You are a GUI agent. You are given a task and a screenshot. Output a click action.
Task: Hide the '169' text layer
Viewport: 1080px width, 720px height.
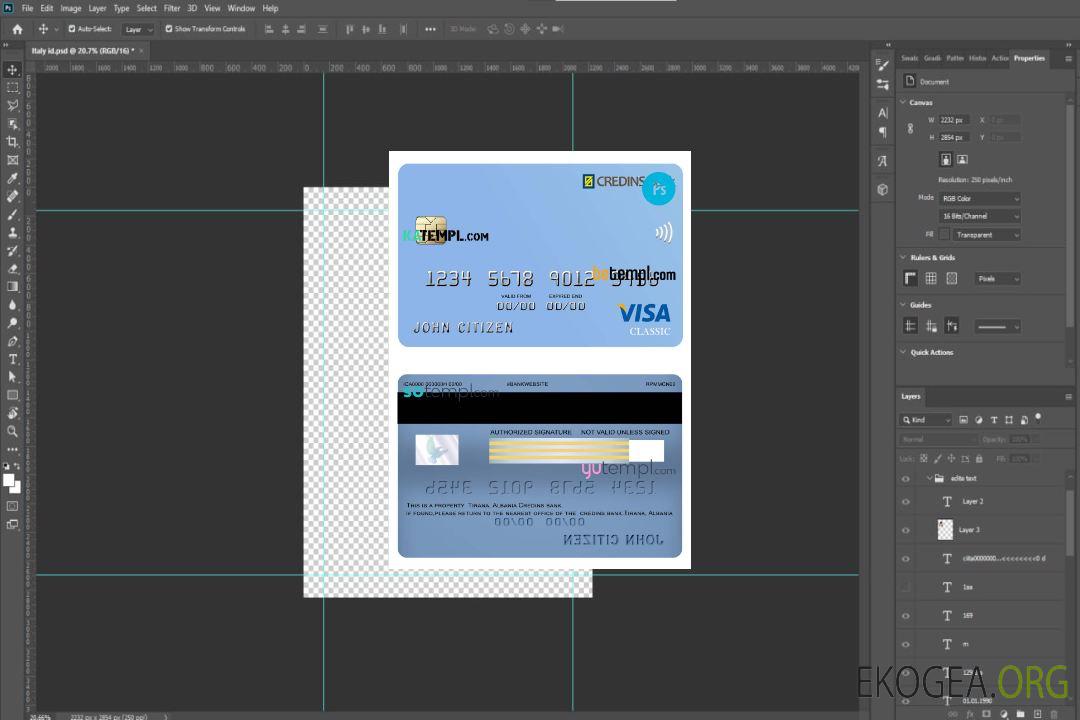tap(906, 616)
